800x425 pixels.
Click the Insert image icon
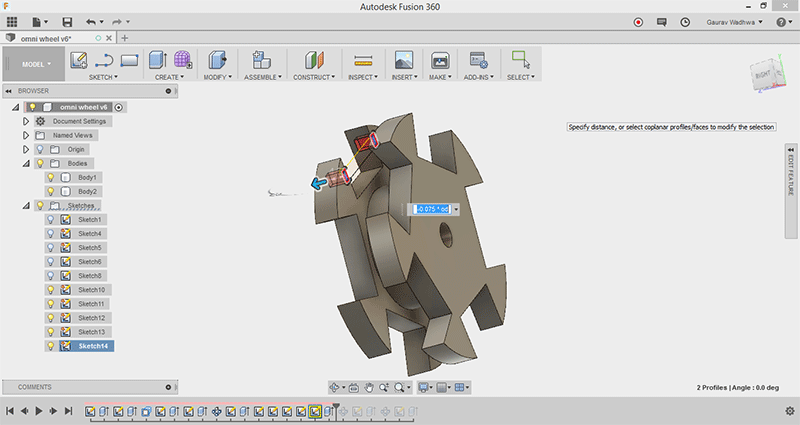coord(404,60)
